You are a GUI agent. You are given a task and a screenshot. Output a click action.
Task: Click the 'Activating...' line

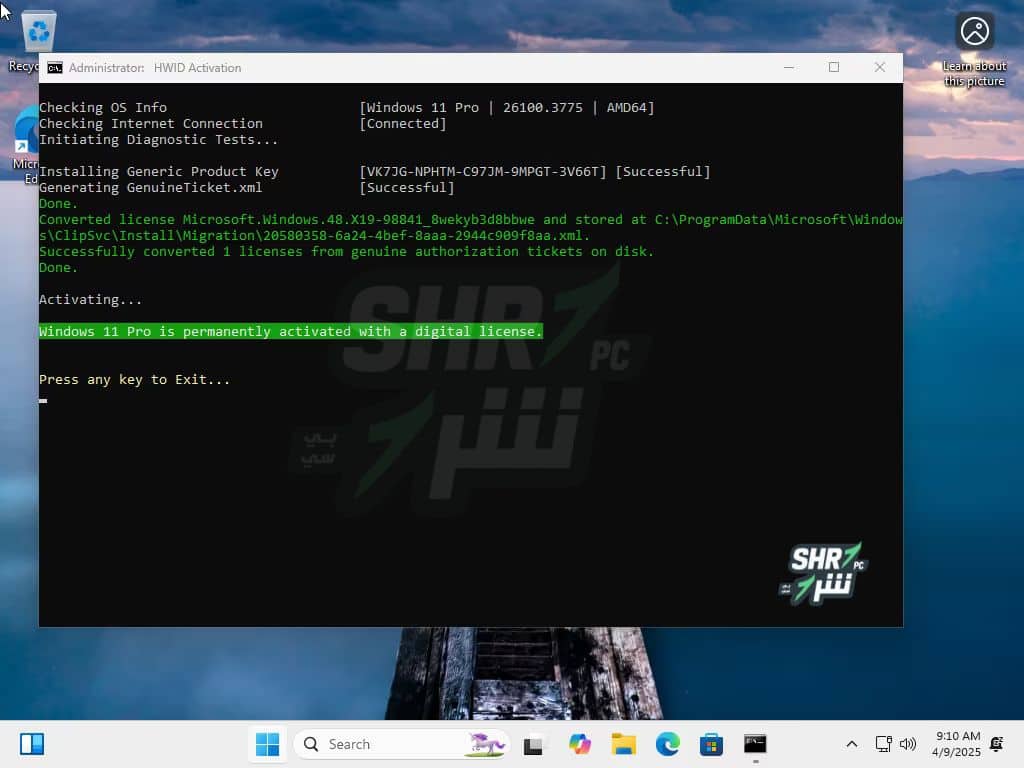pyautogui.click(x=90, y=300)
